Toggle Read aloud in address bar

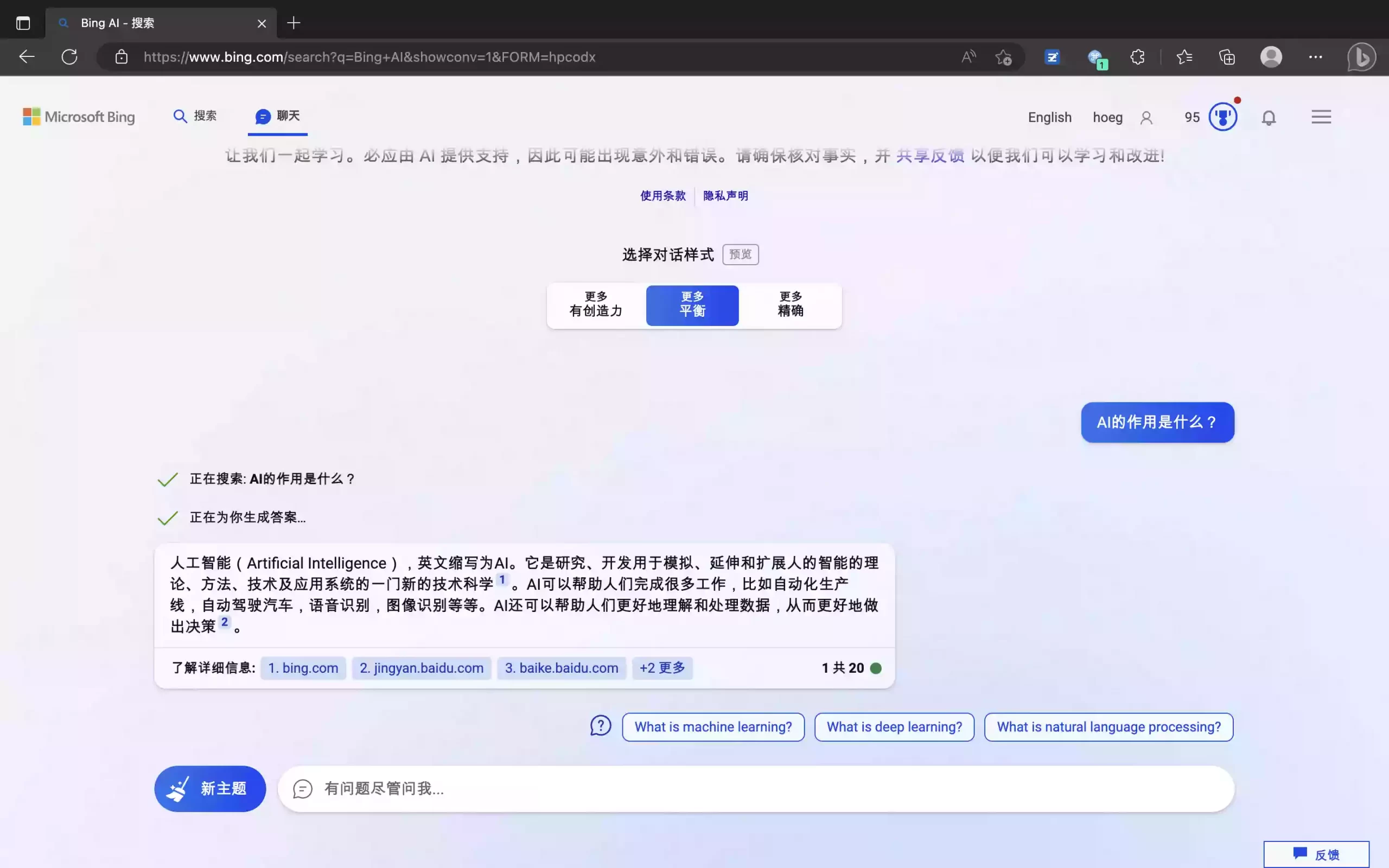point(969,57)
